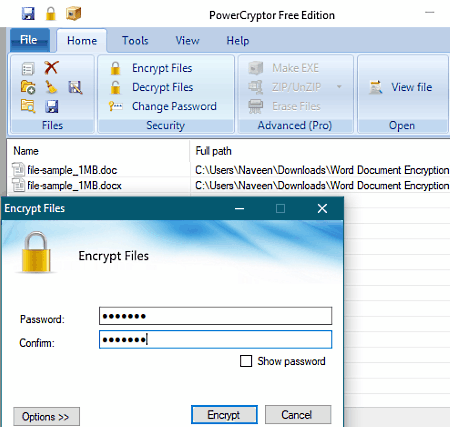This screenshot has width=450, height=427.
Task: Focus the Password input field
Action: point(215,316)
